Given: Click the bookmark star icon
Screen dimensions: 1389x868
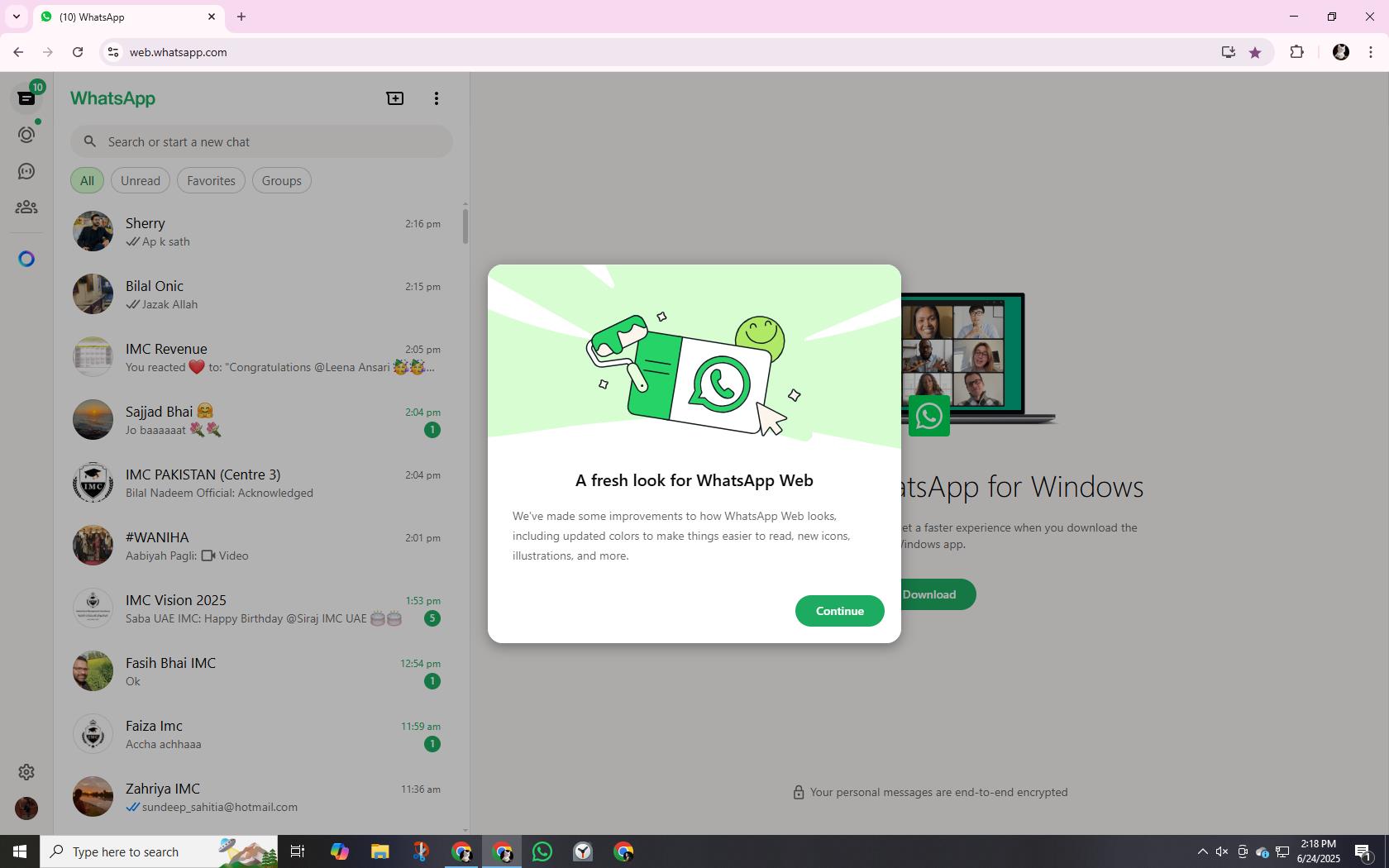Looking at the screenshot, I should click(x=1255, y=52).
